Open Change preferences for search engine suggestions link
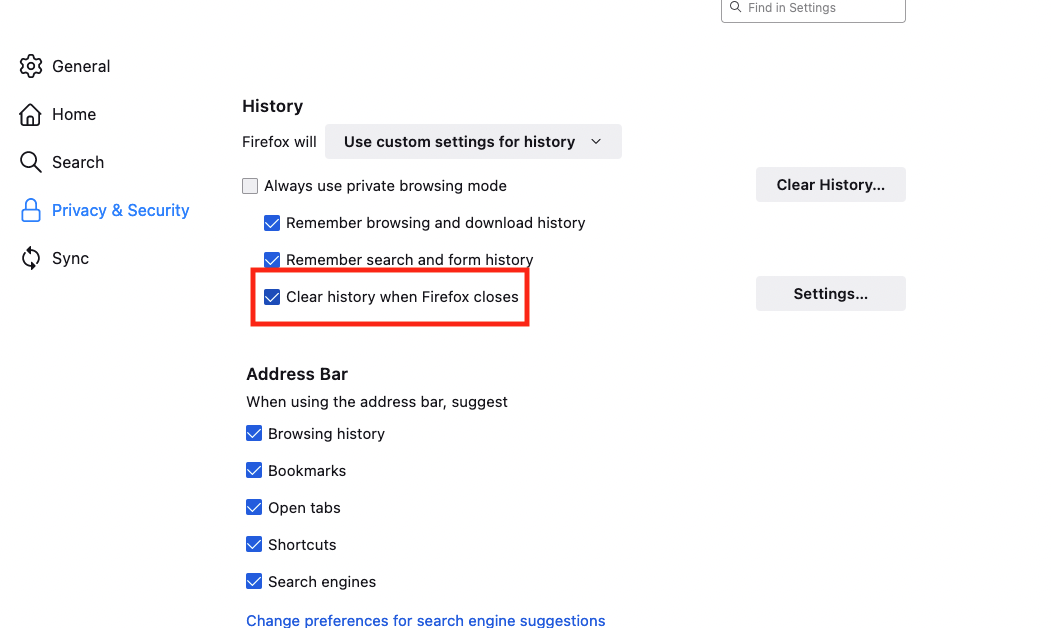 click(426, 620)
